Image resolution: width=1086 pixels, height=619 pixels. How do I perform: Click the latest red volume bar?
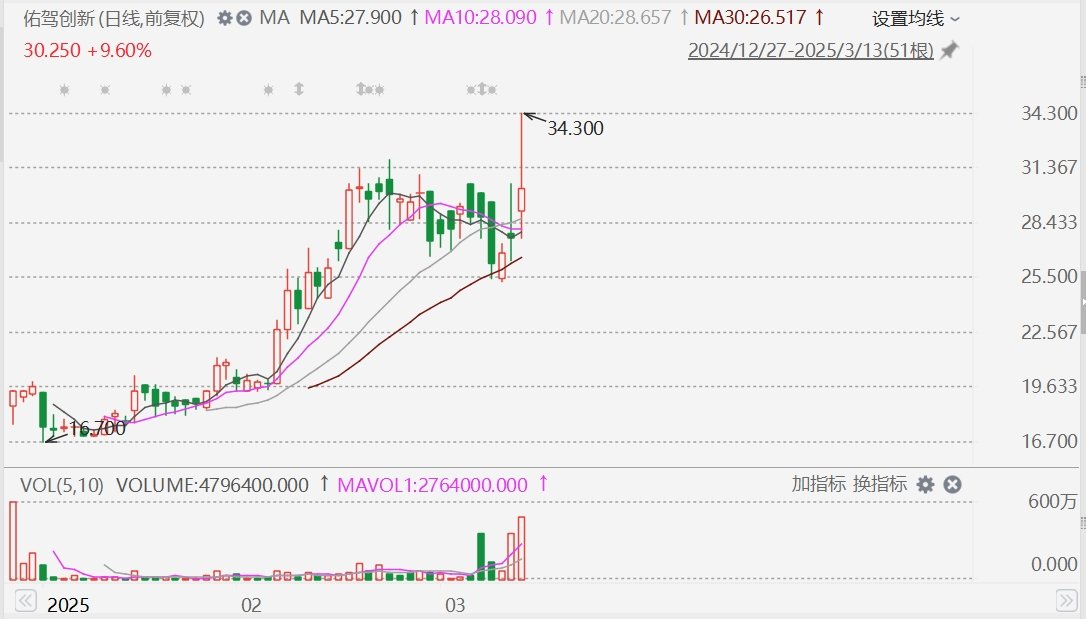[x=522, y=548]
